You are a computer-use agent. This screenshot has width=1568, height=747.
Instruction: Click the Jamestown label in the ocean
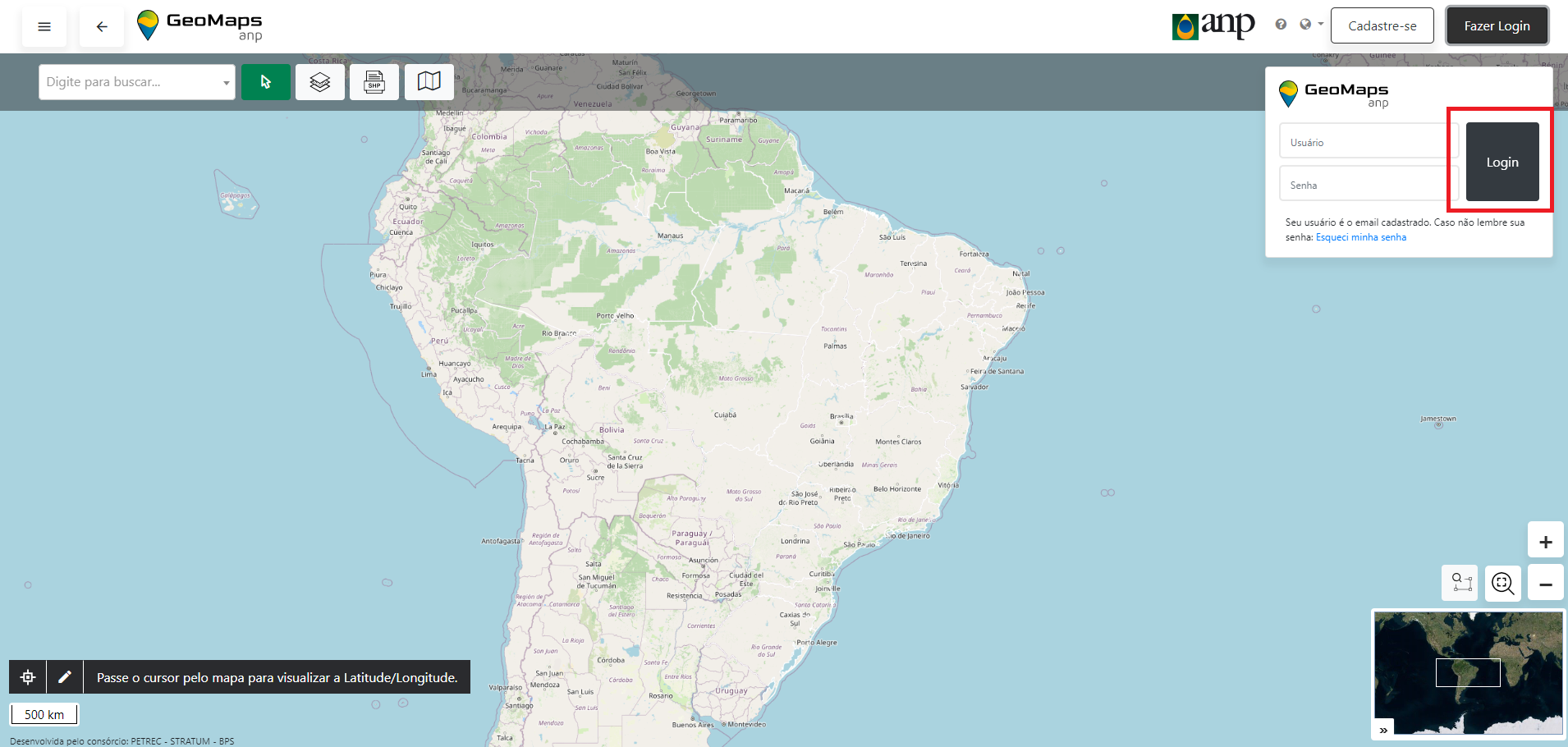[x=1438, y=419]
